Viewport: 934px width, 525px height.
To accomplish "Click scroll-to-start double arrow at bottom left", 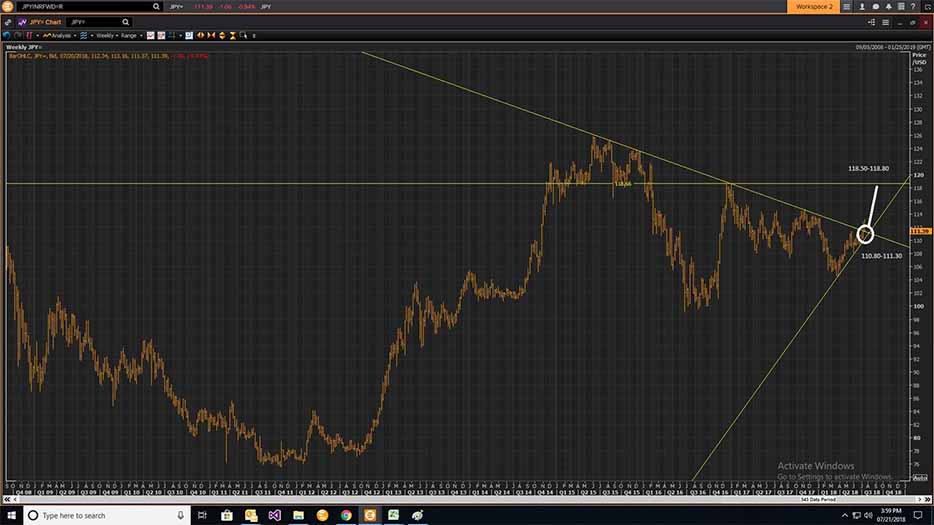I will click(7, 499).
